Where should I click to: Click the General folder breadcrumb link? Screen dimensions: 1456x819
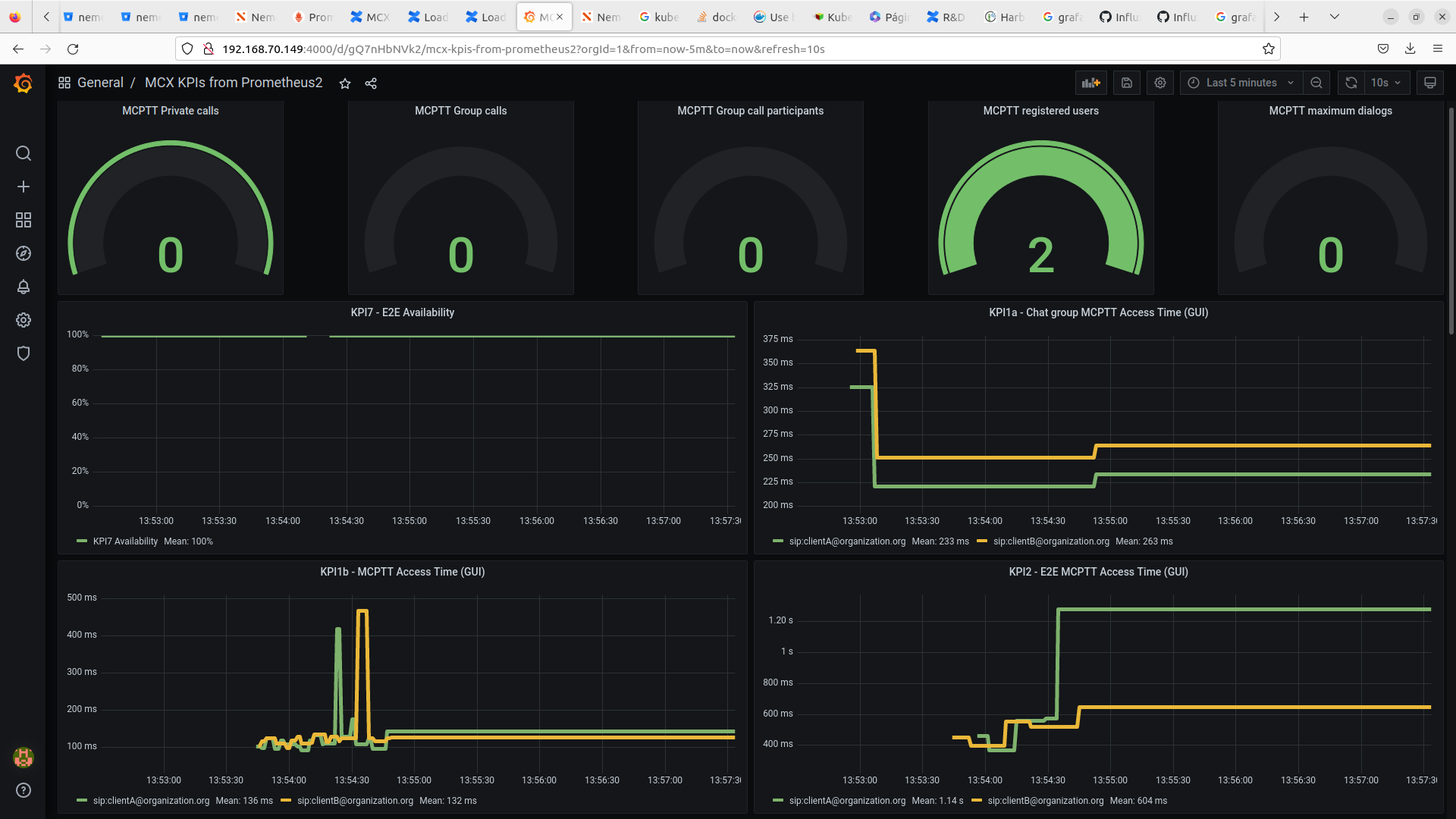click(100, 83)
